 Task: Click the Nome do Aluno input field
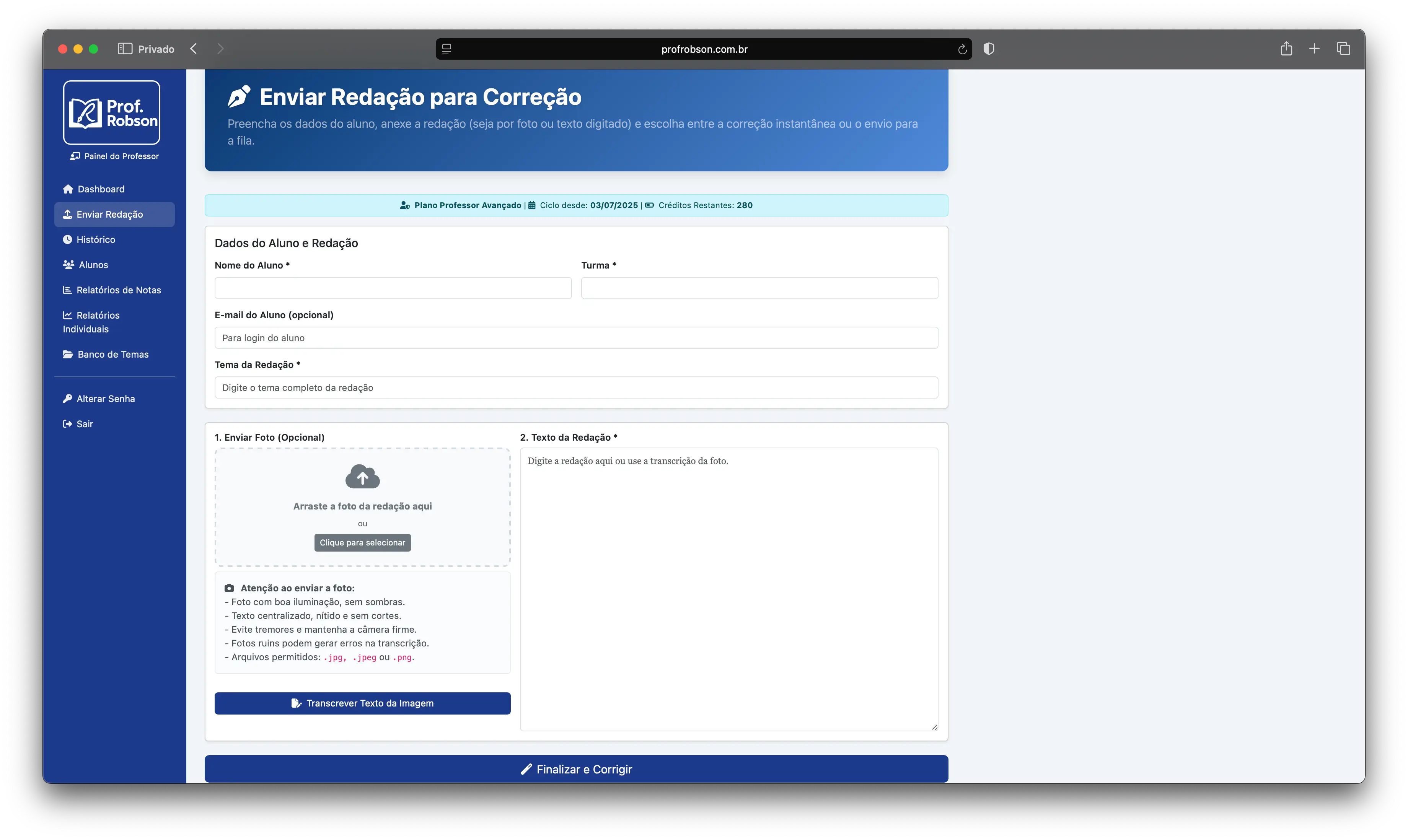tap(393, 288)
